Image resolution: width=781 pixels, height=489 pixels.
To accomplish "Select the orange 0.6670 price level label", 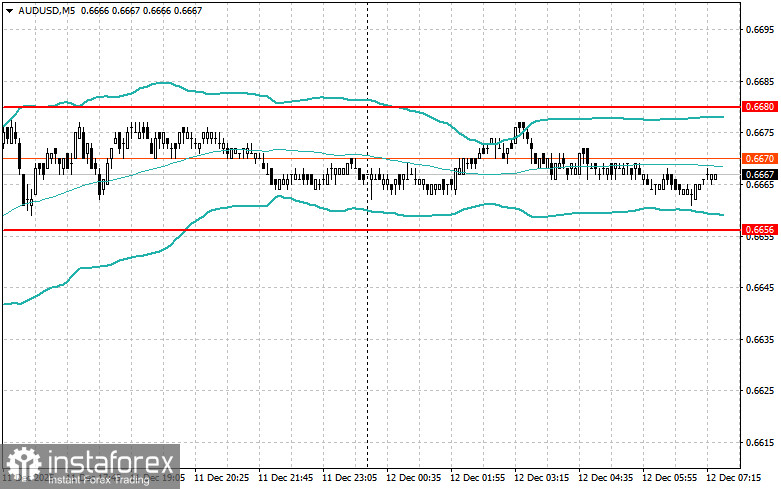I will point(760,158).
